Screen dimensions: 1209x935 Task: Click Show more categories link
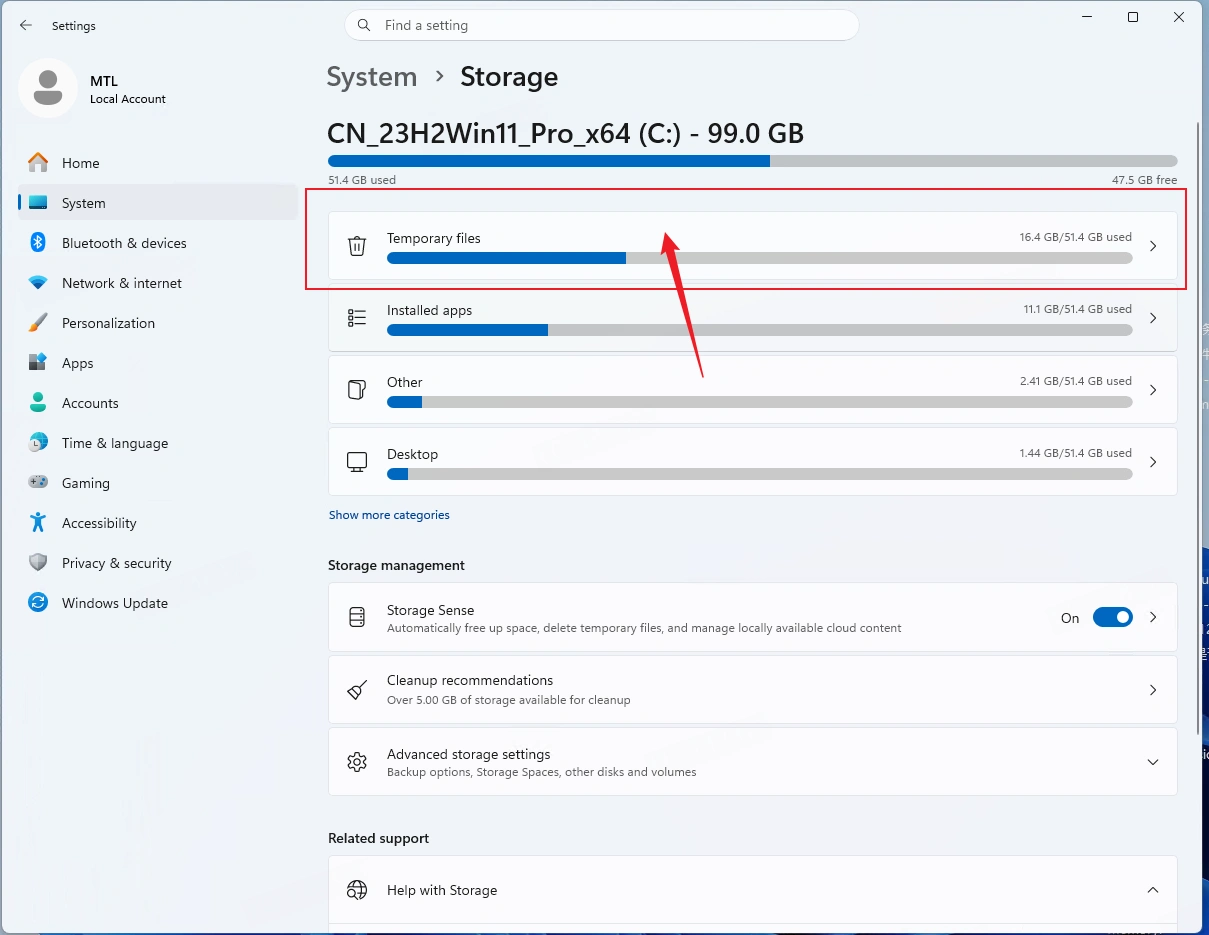[389, 515]
